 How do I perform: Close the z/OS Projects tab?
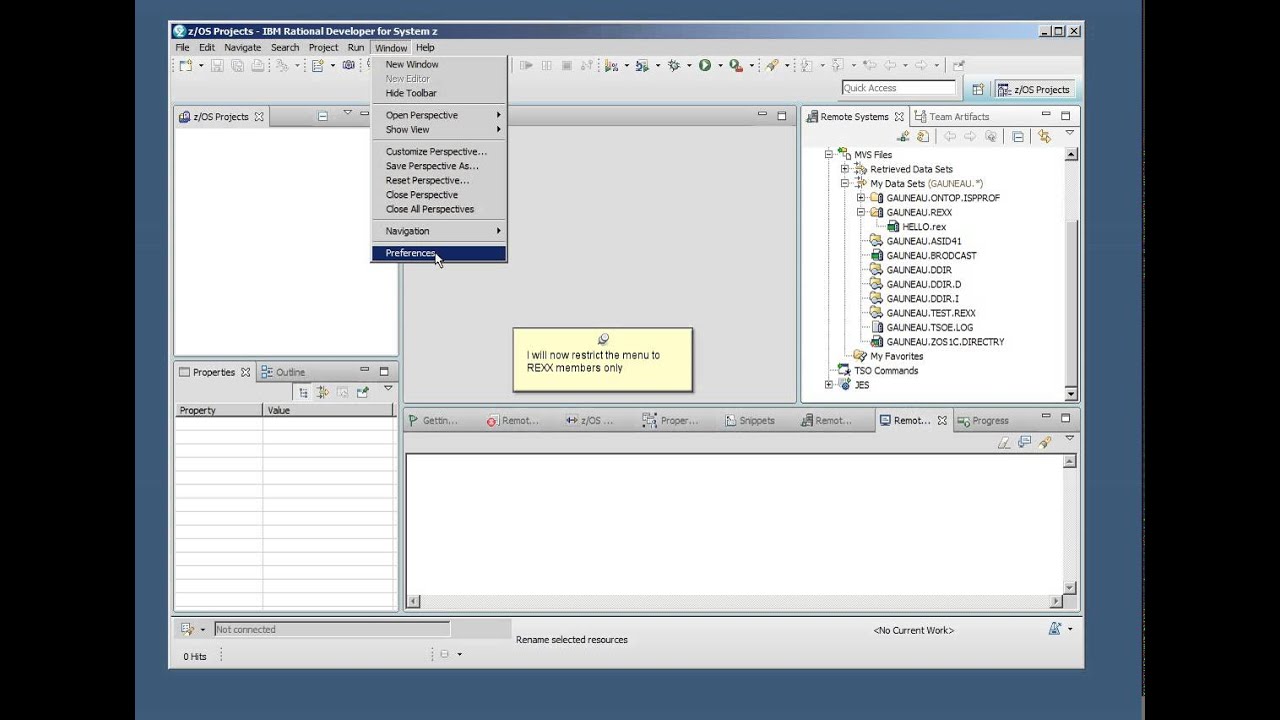point(259,117)
